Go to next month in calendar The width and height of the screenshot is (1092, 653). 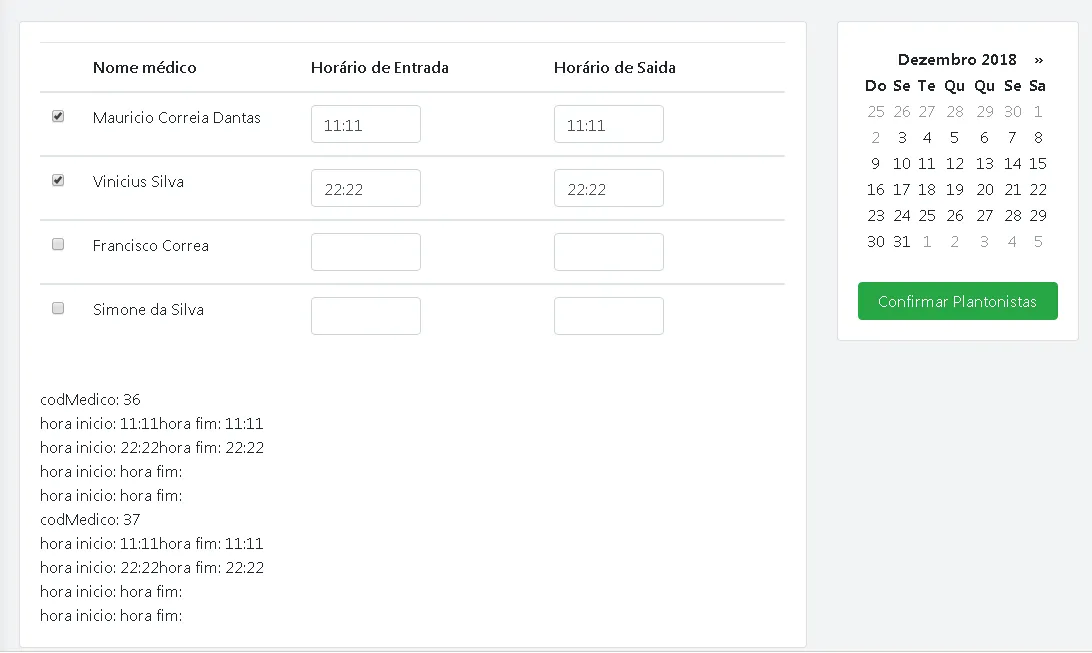point(1039,60)
